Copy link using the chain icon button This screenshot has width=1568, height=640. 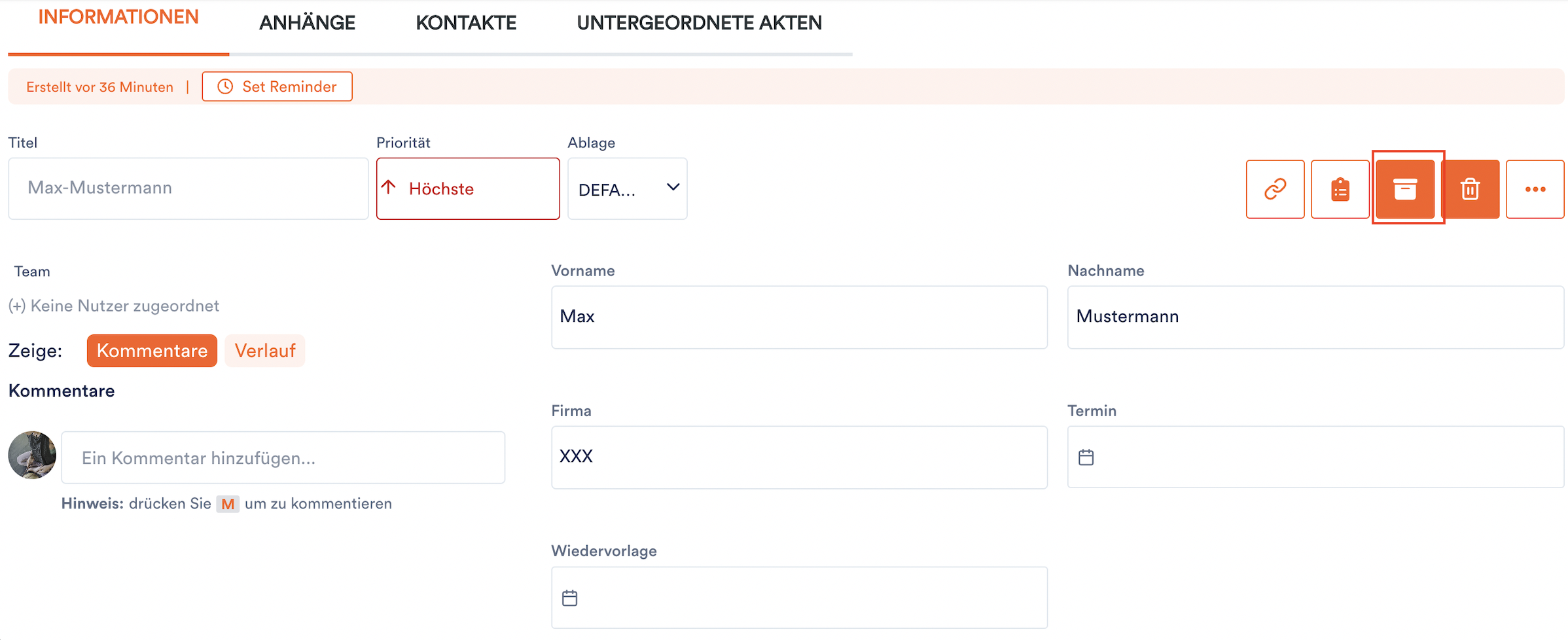click(x=1275, y=189)
